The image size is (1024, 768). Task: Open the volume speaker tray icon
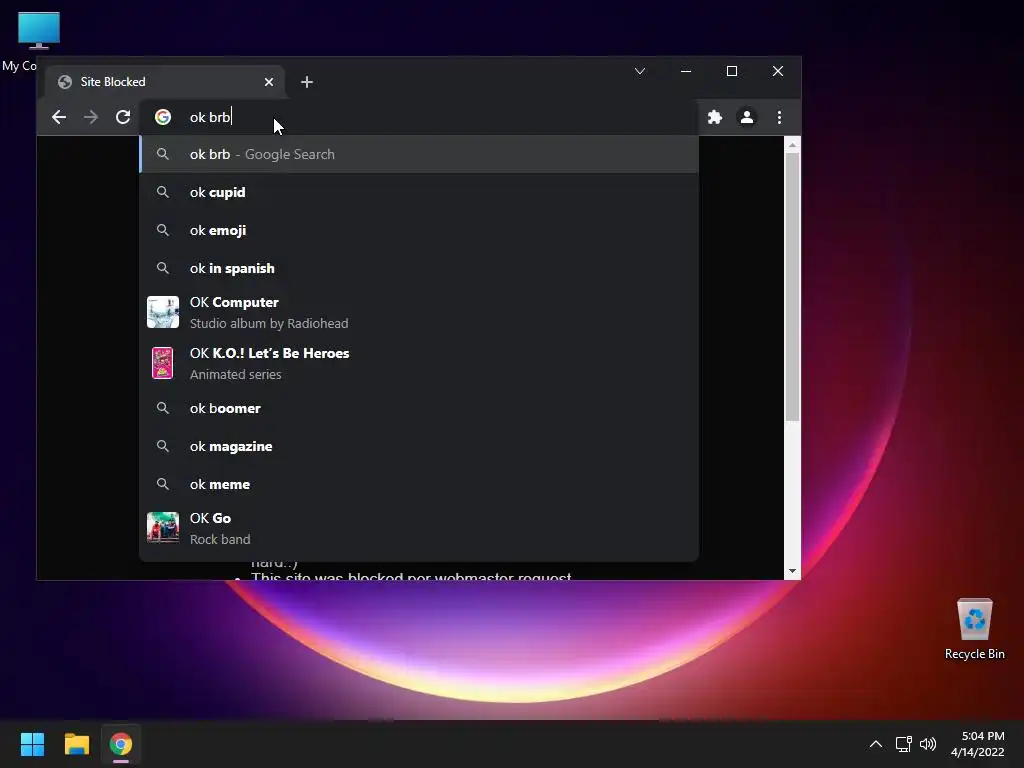(927, 744)
